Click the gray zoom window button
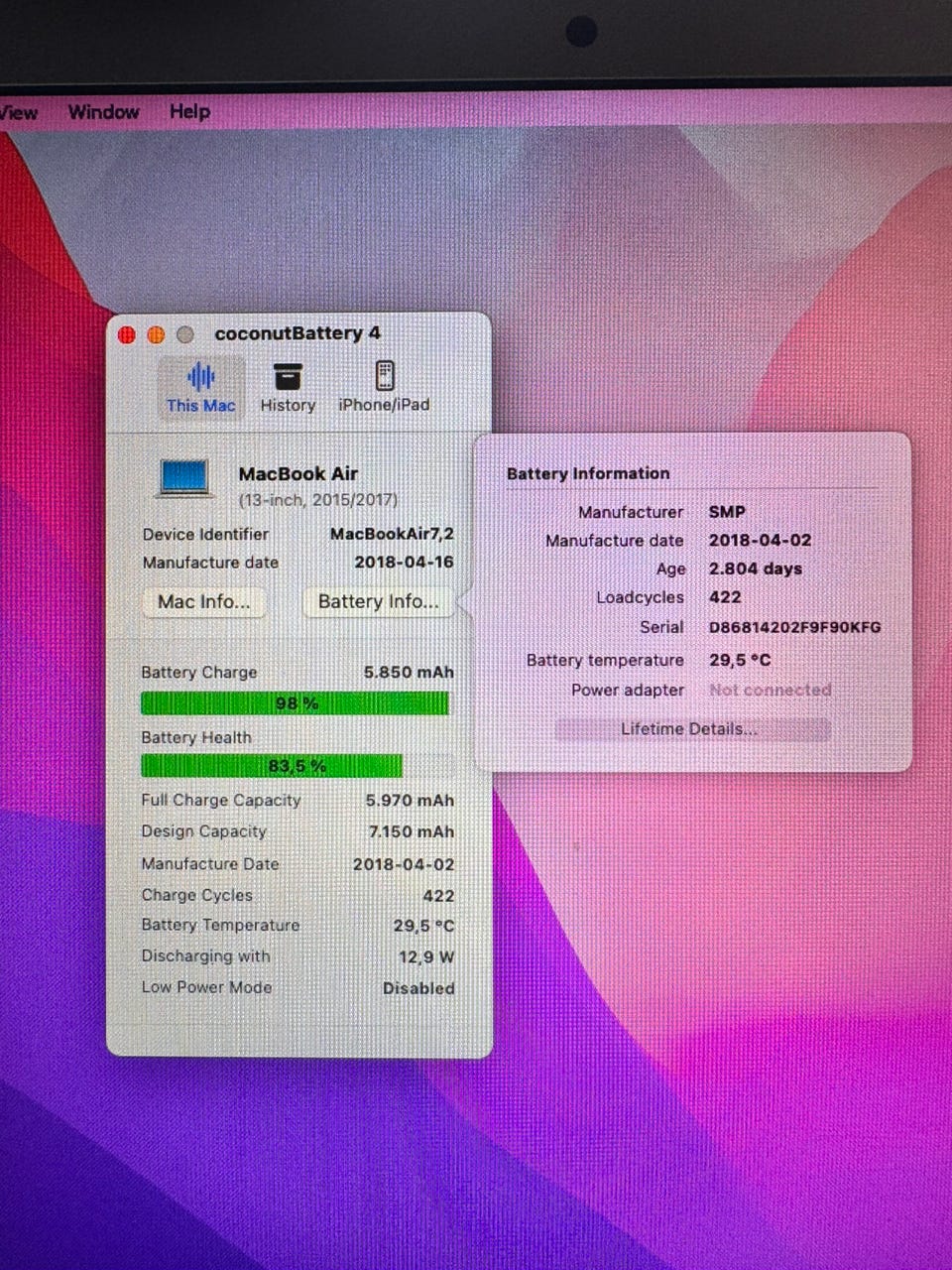The width and height of the screenshot is (952, 1270). tap(184, 334)
